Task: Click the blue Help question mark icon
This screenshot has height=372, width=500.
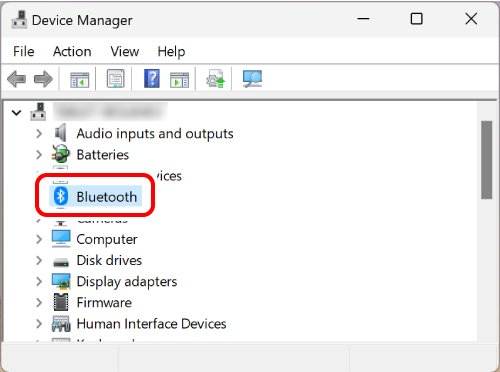Action: click(152, 79)
